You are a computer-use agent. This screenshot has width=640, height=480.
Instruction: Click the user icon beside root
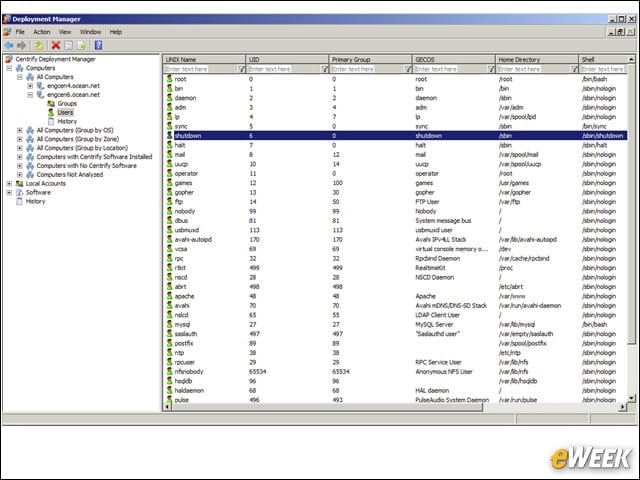click(169, 79)
